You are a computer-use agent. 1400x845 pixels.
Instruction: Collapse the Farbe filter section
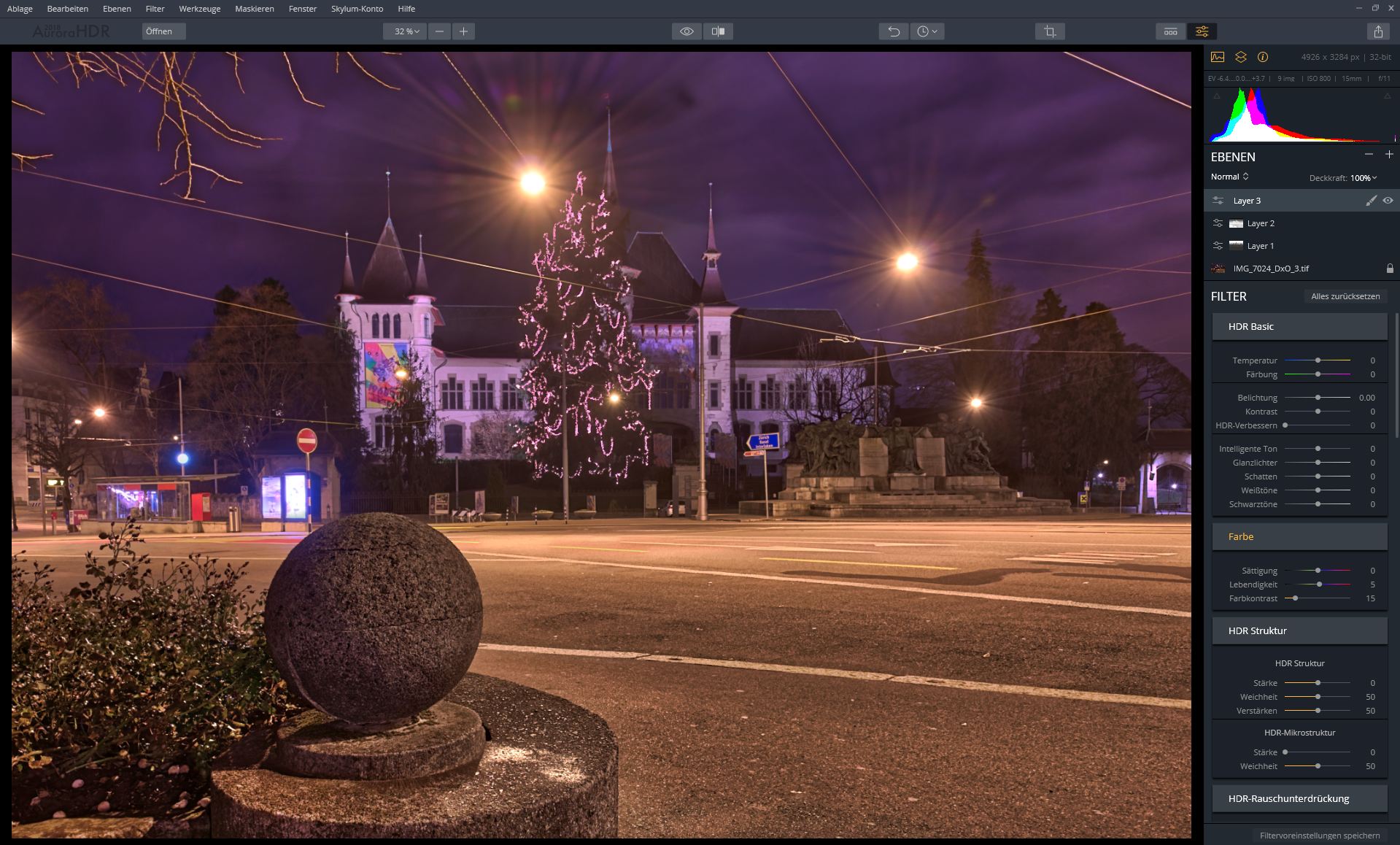pyautogui.click(x=1299, y=537)
